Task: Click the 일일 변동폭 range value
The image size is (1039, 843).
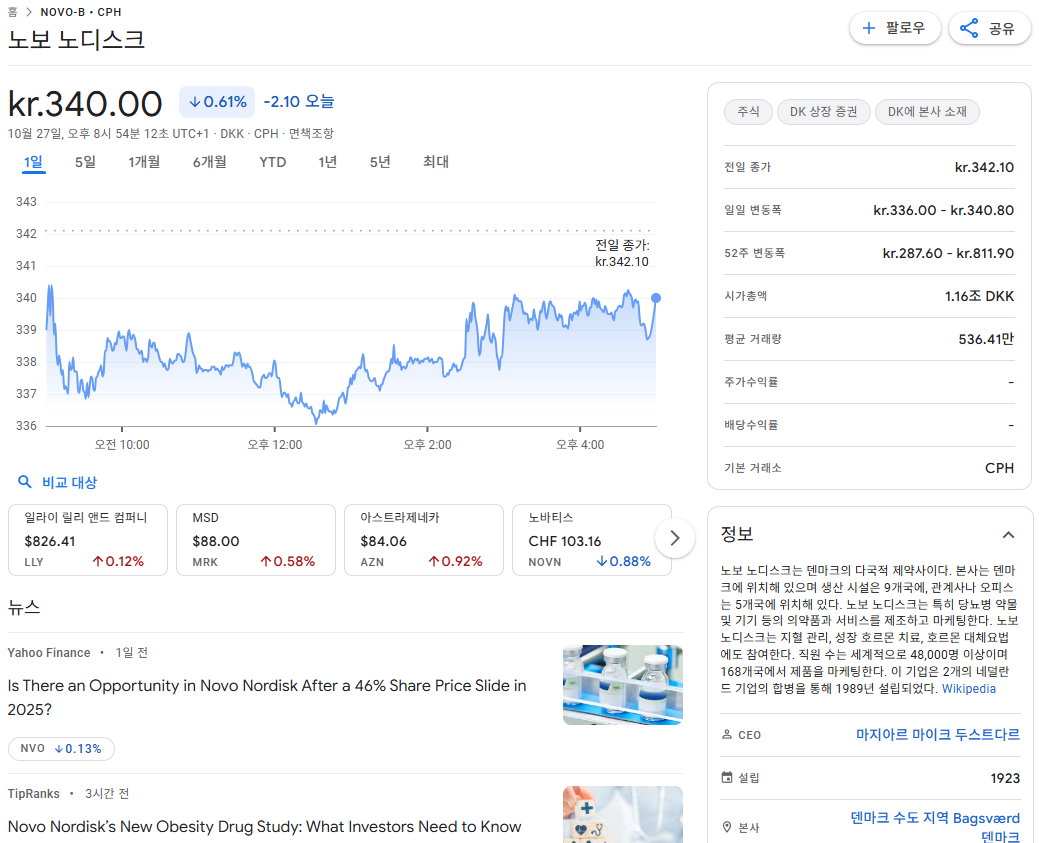Action: click(x=944, y=210)
